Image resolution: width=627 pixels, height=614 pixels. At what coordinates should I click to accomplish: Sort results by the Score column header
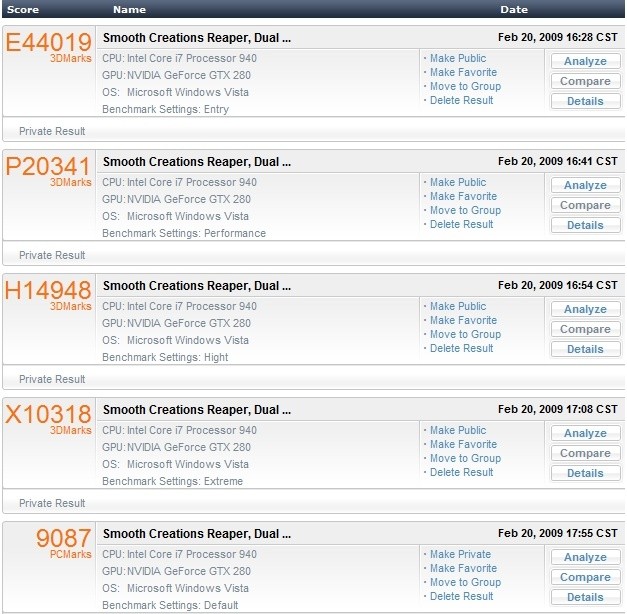click(23, 9)
